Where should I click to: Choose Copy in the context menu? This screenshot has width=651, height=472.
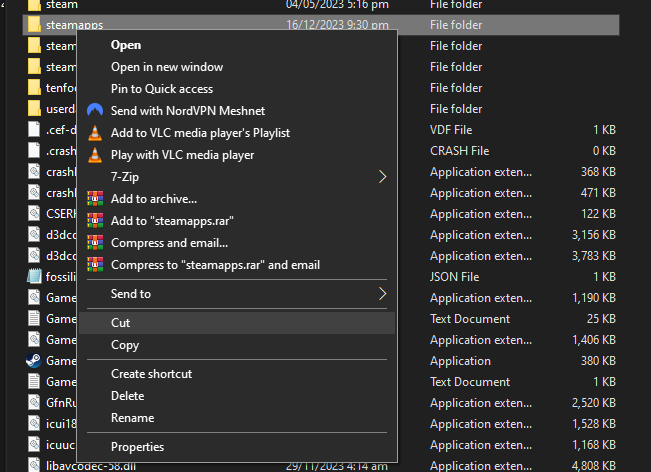tap(125, 345)
